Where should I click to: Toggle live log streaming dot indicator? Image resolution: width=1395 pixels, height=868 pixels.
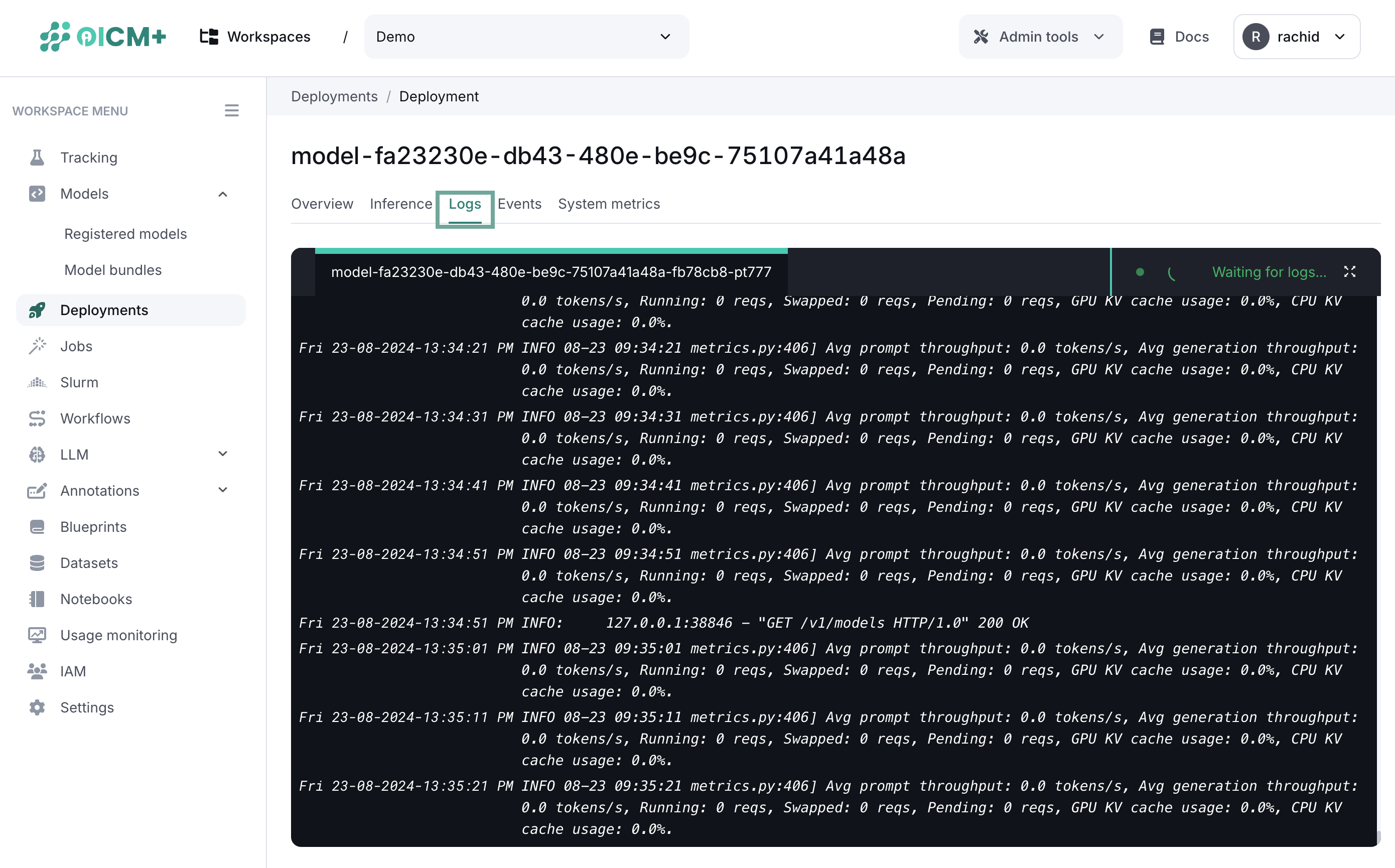(1140, 272)
